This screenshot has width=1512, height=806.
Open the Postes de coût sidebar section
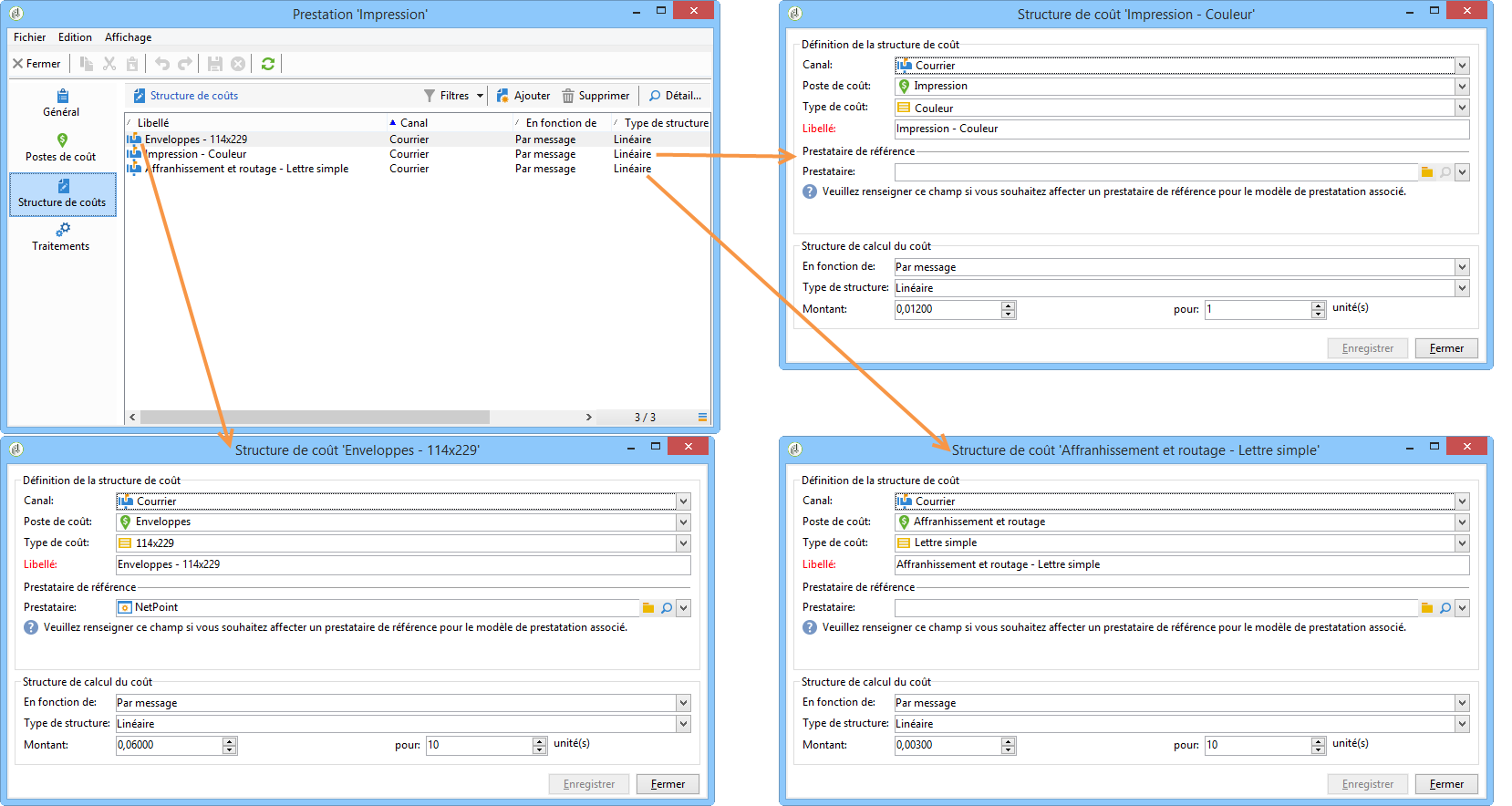coord(62,148)
